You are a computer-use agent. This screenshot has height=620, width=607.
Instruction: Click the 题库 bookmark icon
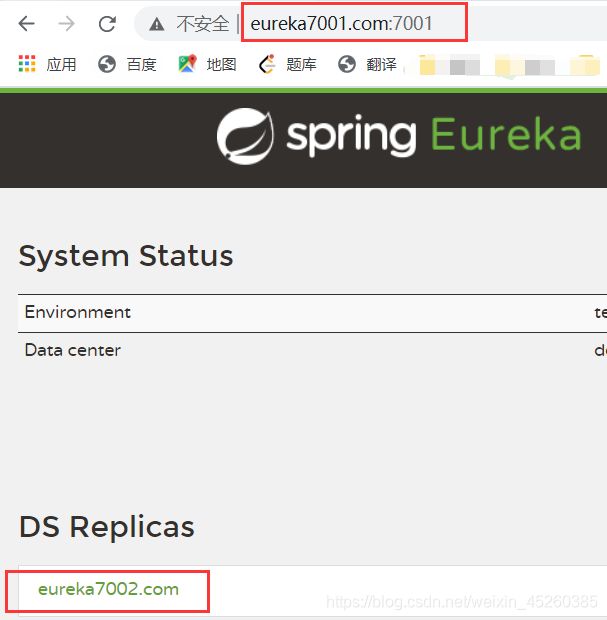tap(267, 64)
